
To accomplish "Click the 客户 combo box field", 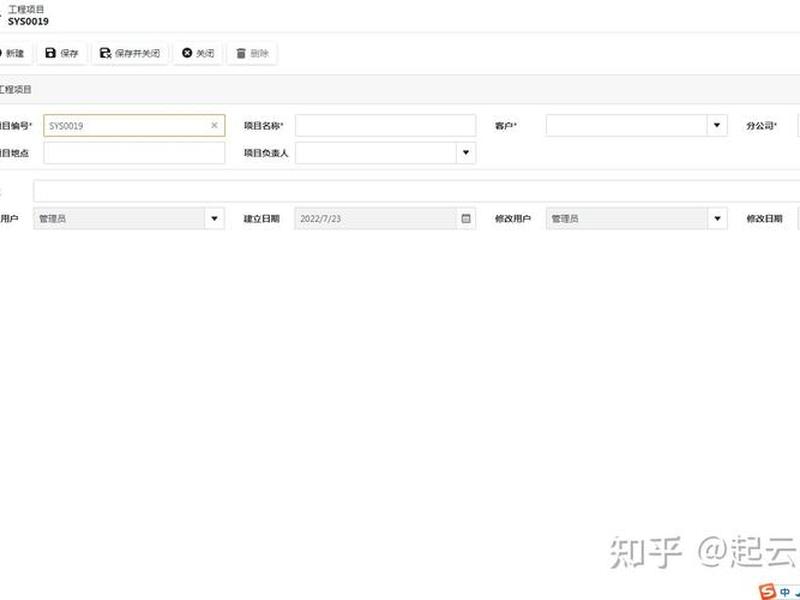I will pos(636,126).
